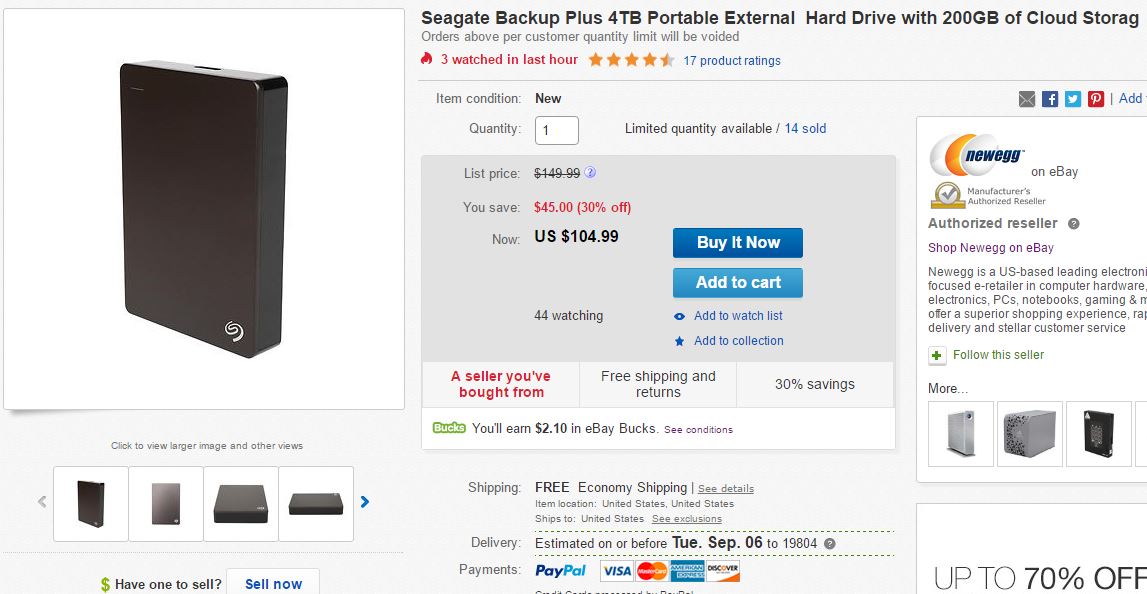Open the 17 product ratings link
Screen dimensions: 1147x594
click(732, 61)
